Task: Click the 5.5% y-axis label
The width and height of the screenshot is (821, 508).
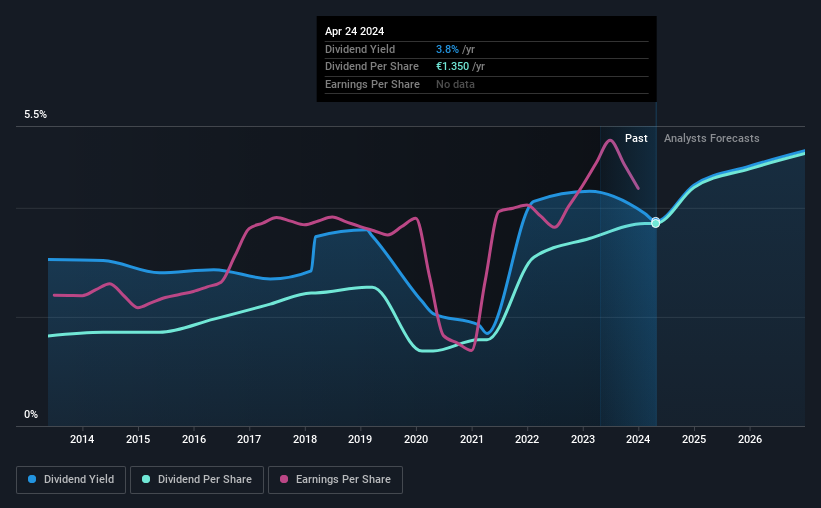Action: tap(35, 115)
